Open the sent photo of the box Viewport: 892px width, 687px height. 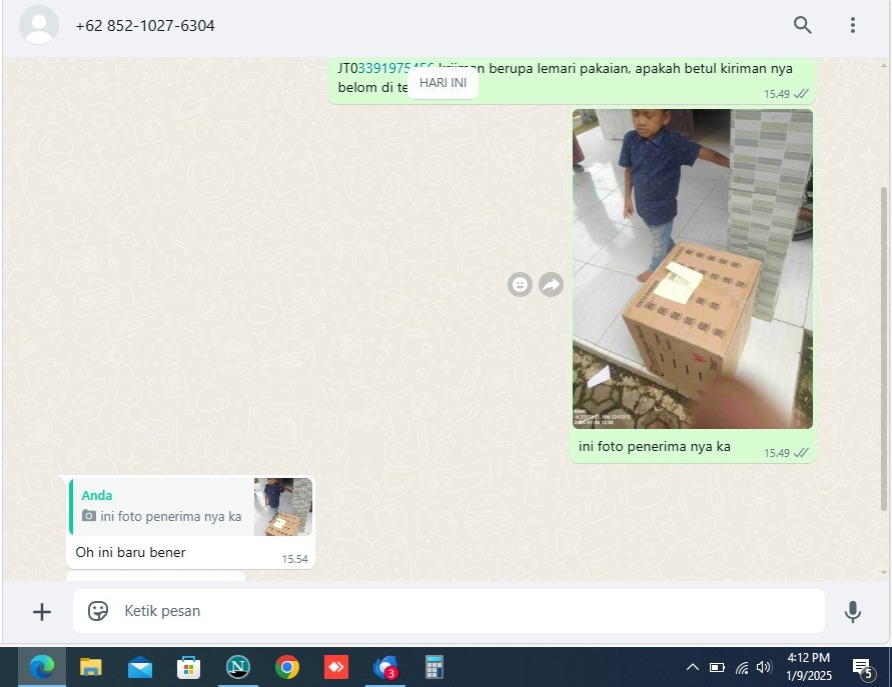tap(692, 268)
